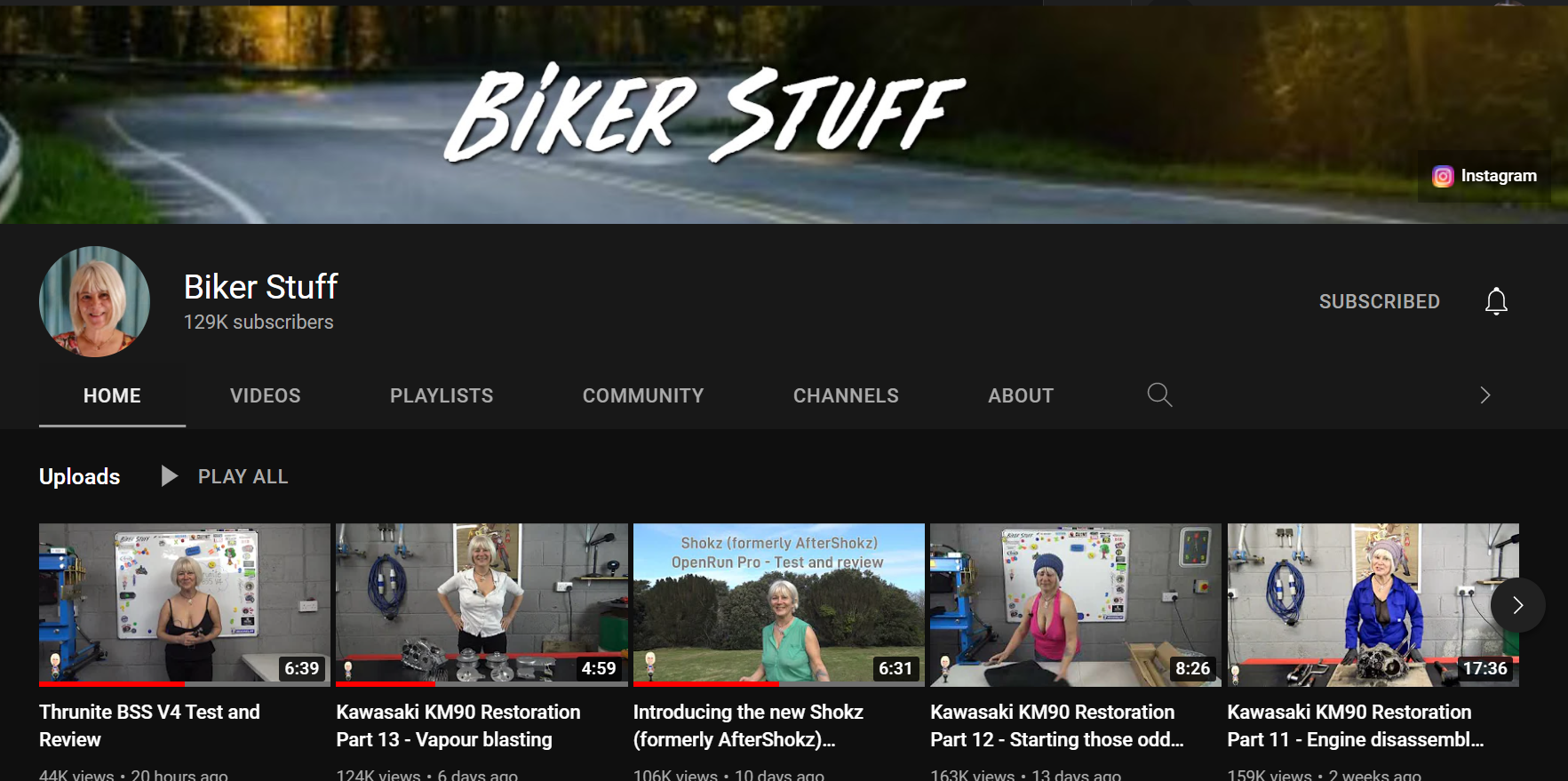Go to the COMMUNITY tab
The image size is (1568, 781).
(643, 395)
